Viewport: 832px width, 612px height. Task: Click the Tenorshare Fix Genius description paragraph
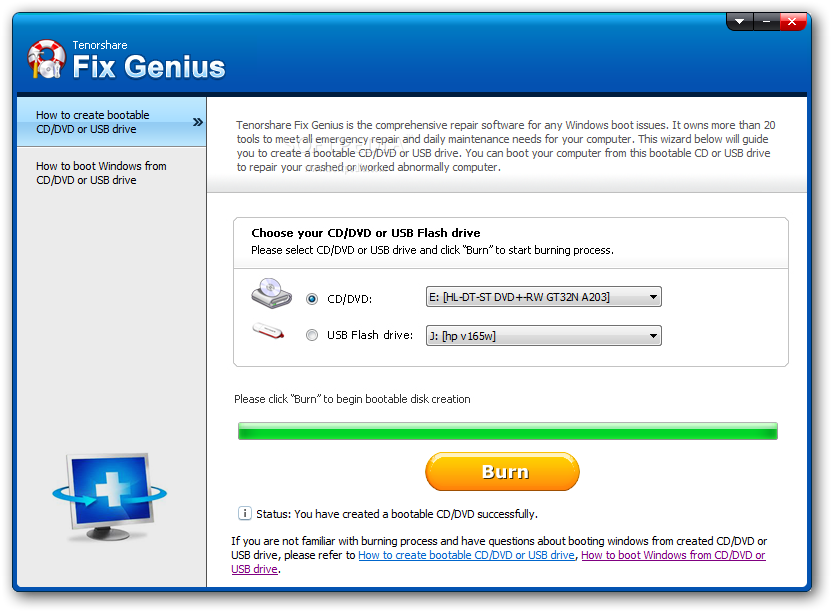coord(506,146)
